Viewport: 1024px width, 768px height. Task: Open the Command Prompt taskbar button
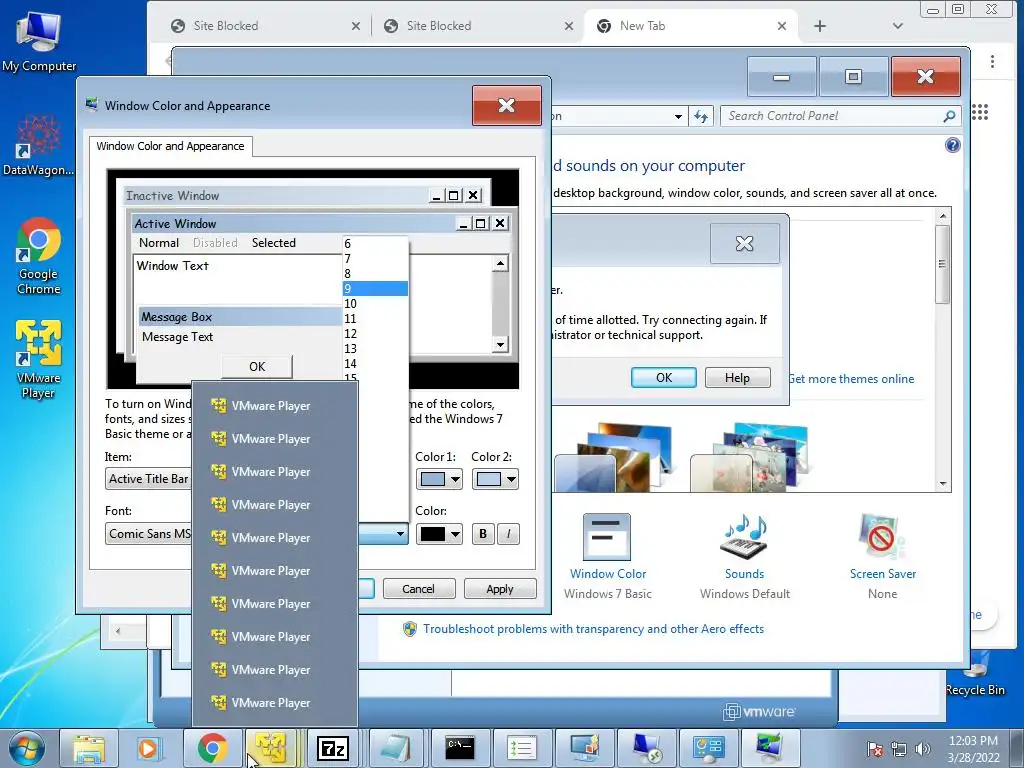click(x=460, y=748)
